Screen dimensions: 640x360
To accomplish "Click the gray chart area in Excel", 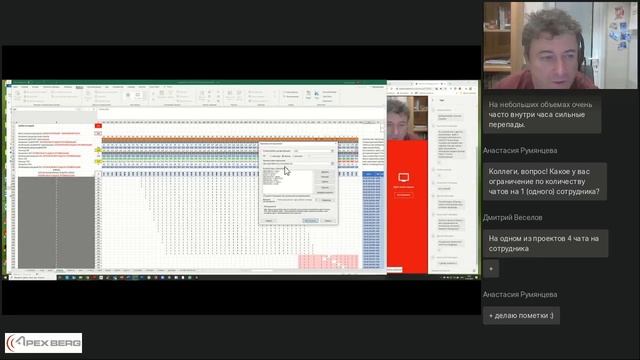I will coord(56,222).
